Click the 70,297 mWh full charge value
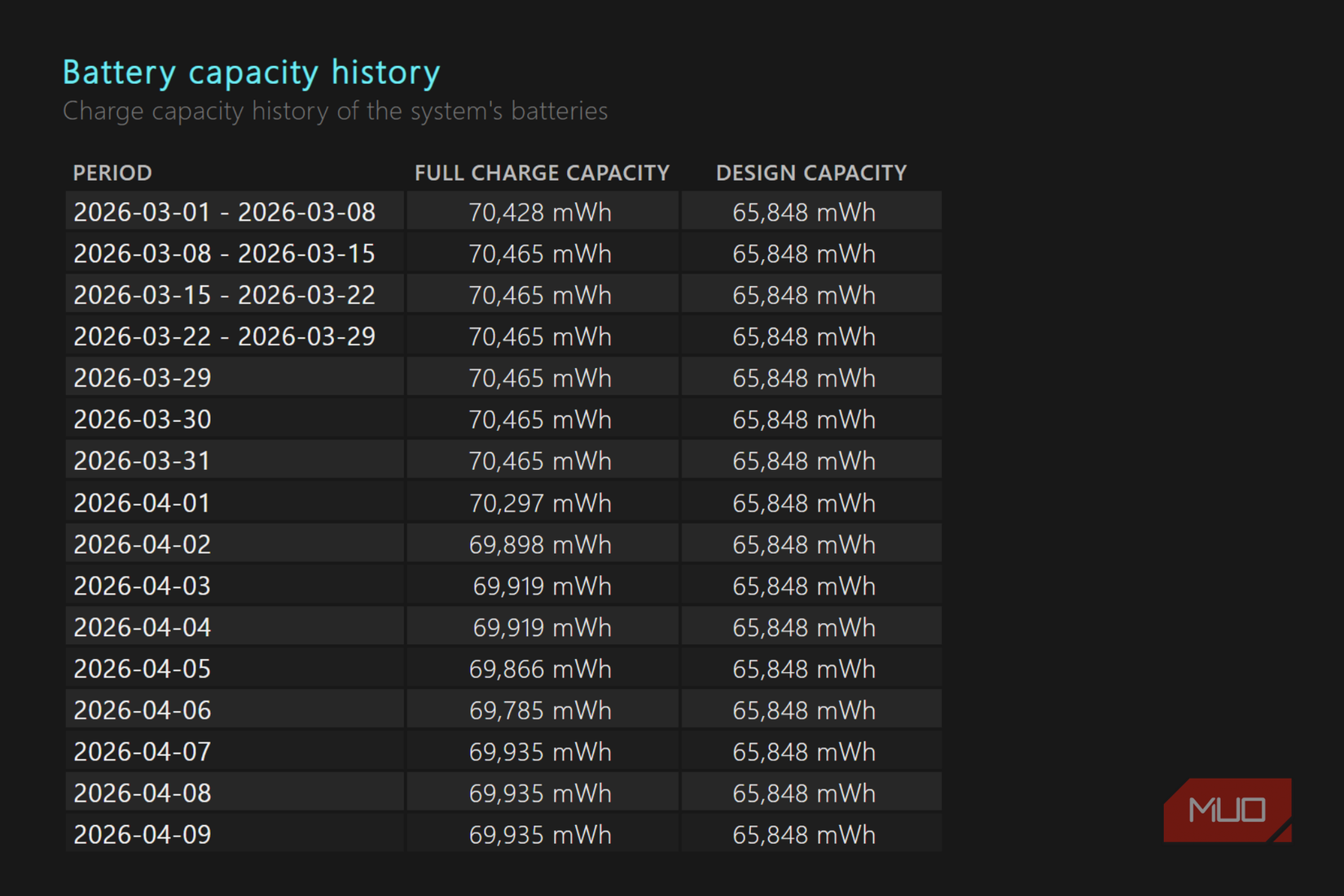The width and height of the screenshot is (1344, 896). click(x=540, y=503)
